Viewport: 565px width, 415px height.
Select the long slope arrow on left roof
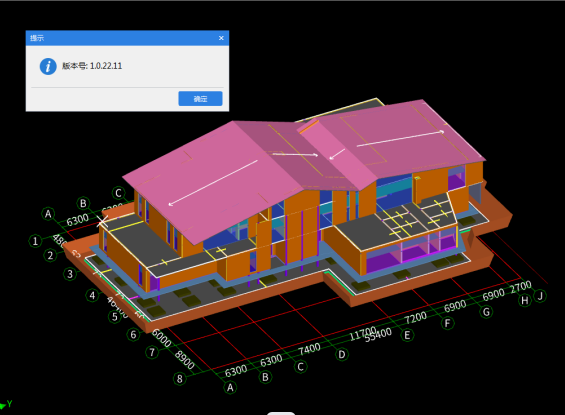[x=213, y=182]
